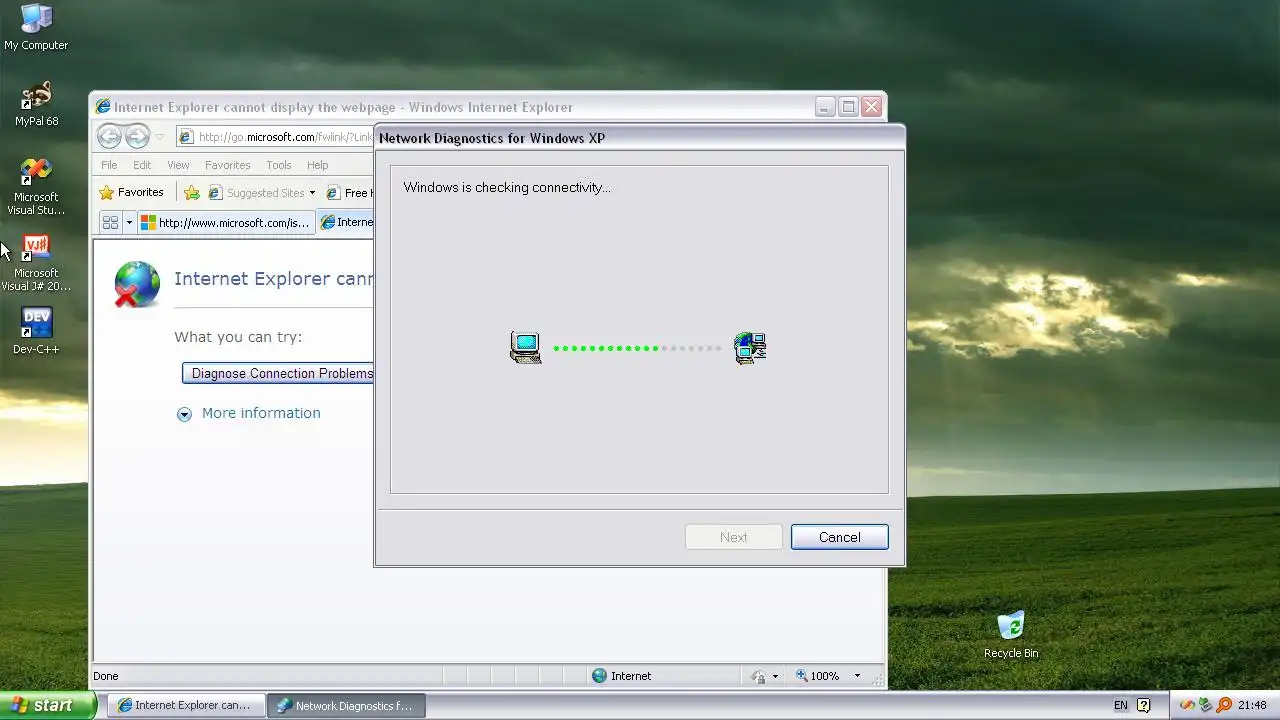
Task: Click the local computer icon in diagnostics
Action: coord(525,348)
